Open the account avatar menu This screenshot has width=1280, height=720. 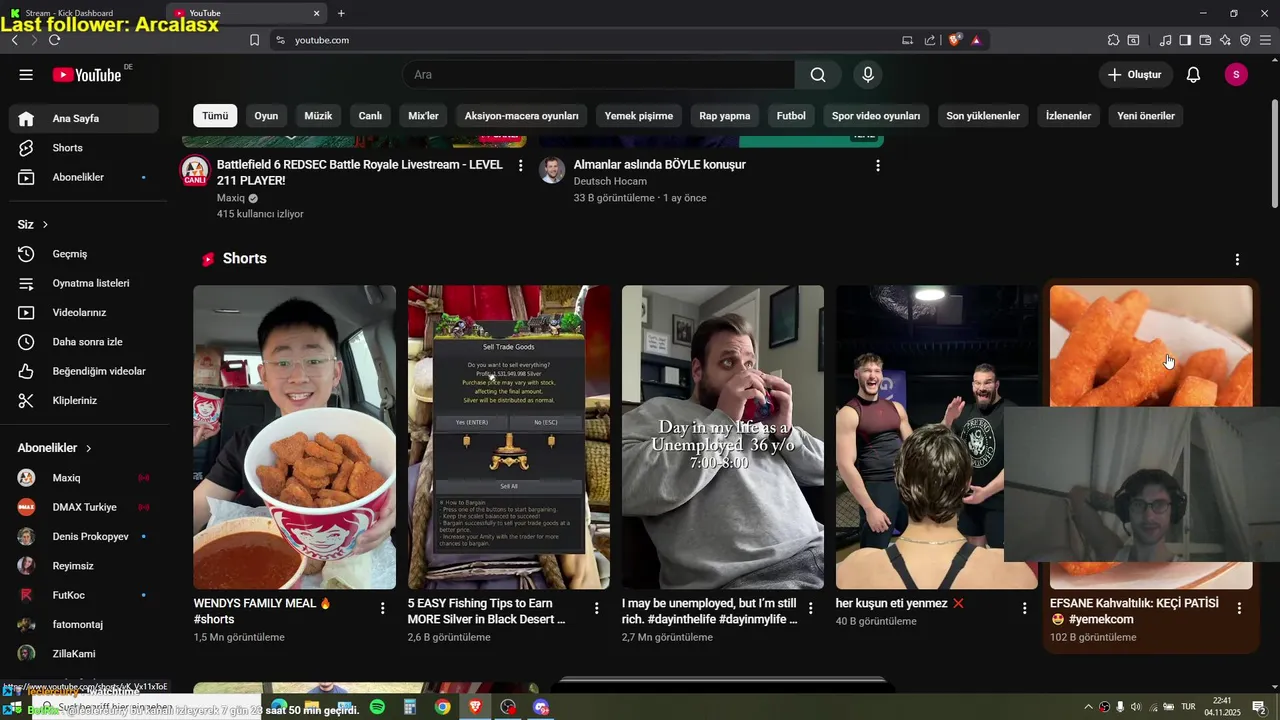point(1236,75)
